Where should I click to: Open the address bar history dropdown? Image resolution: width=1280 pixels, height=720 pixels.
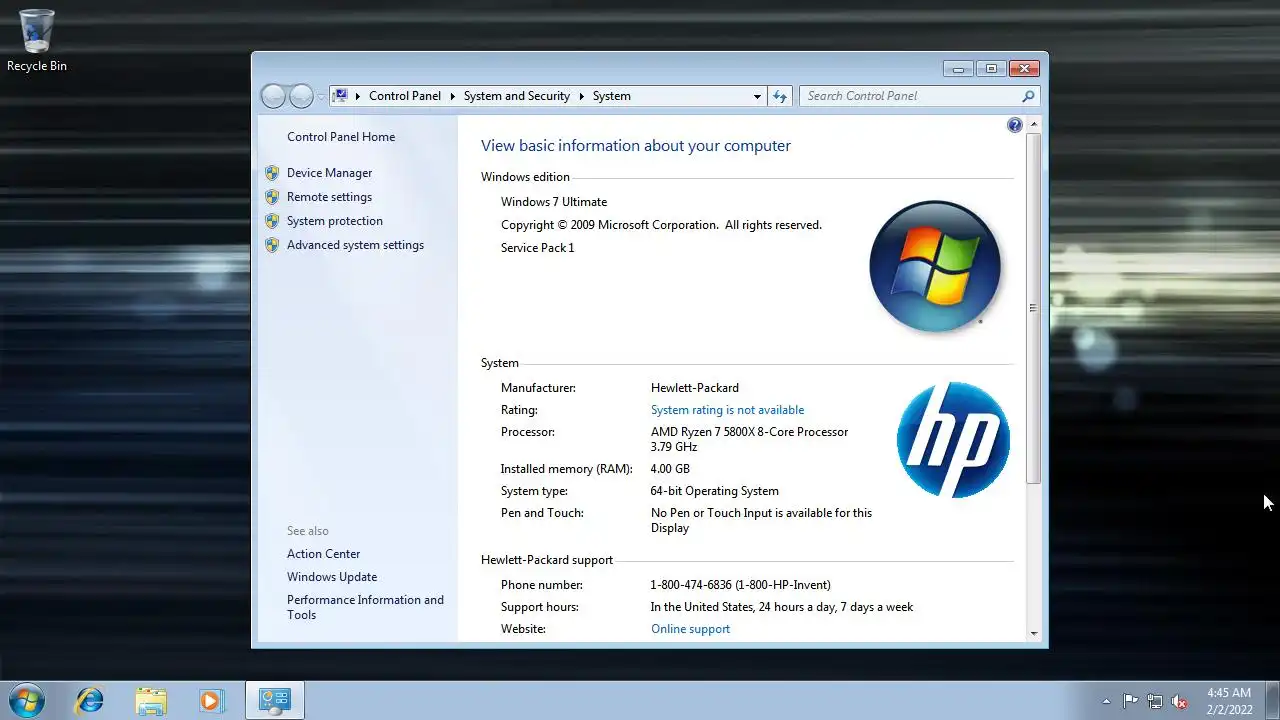(x=757, y=96)
